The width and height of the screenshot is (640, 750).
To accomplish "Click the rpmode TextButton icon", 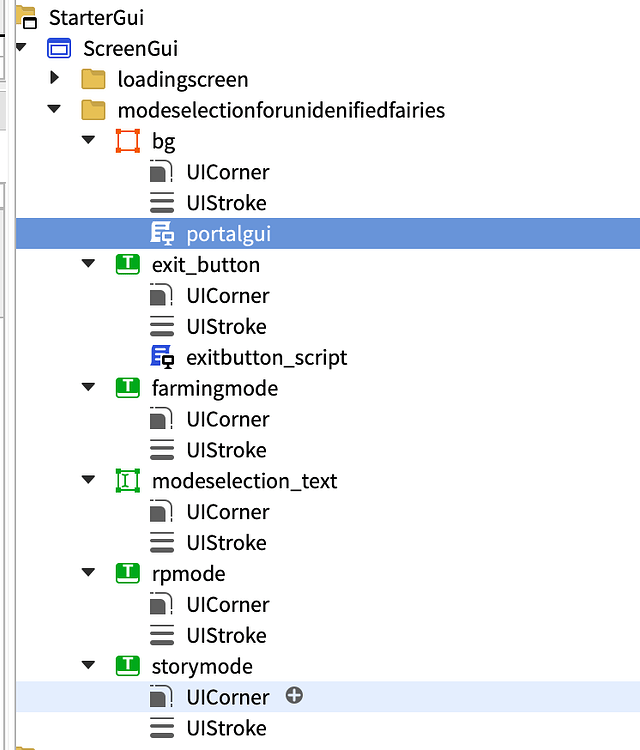I will click(128, 573).
